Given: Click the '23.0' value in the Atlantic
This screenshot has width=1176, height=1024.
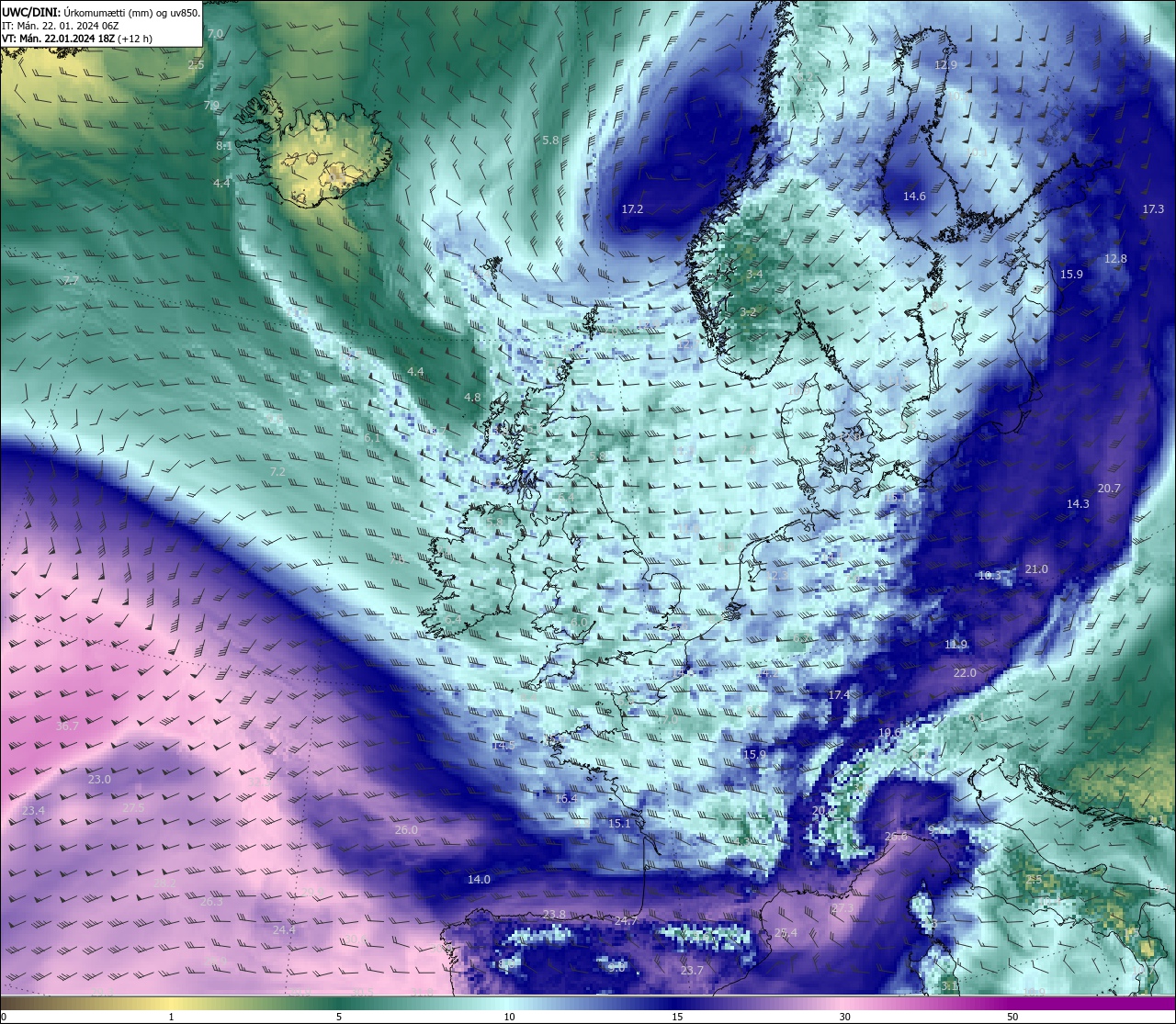Looking at the screenshot, I should tap(99, 780).
